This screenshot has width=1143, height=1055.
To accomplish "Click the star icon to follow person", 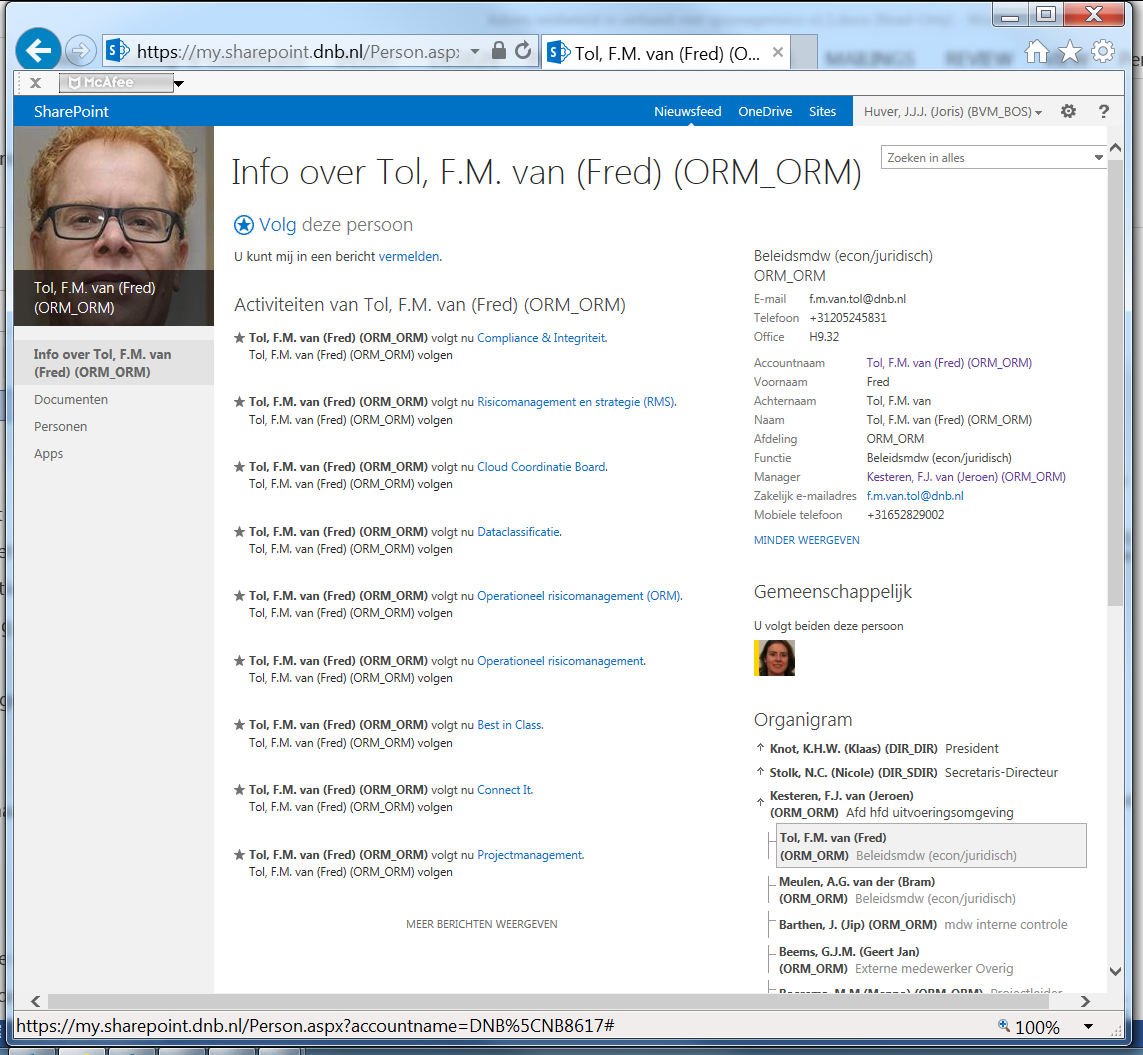I will coord(244,225).
